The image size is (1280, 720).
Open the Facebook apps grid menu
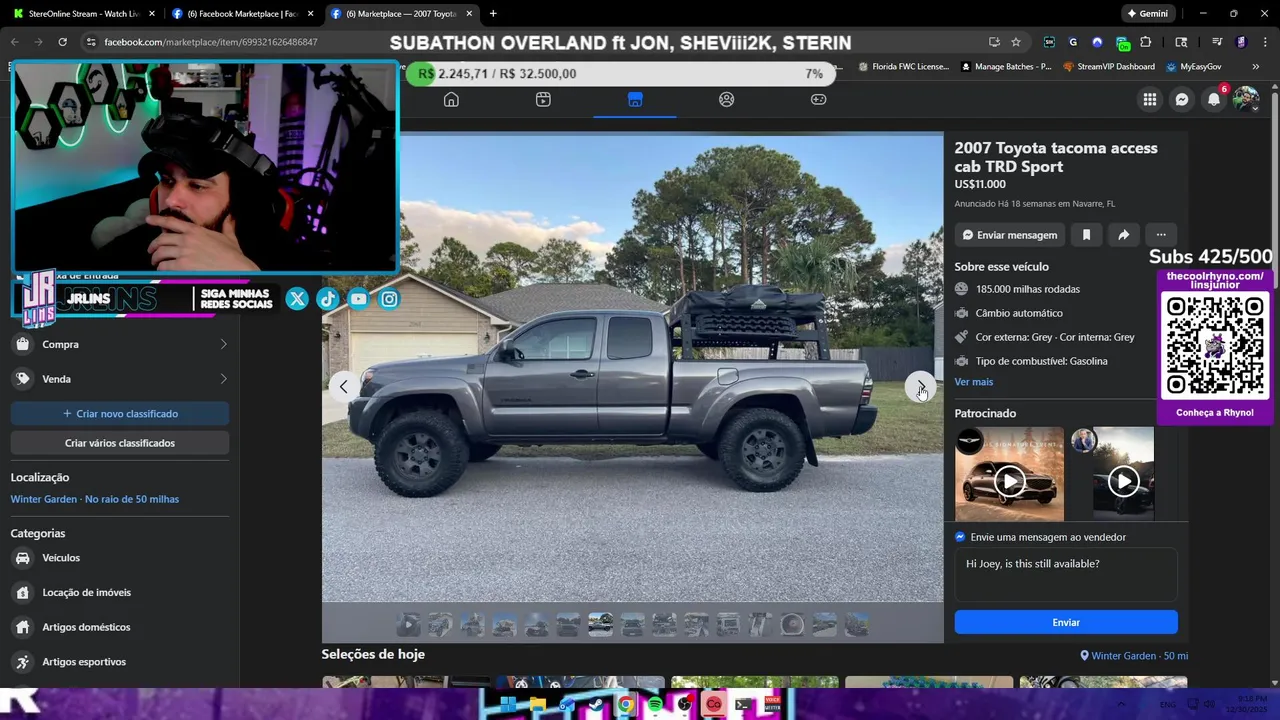coord(1150,99)
